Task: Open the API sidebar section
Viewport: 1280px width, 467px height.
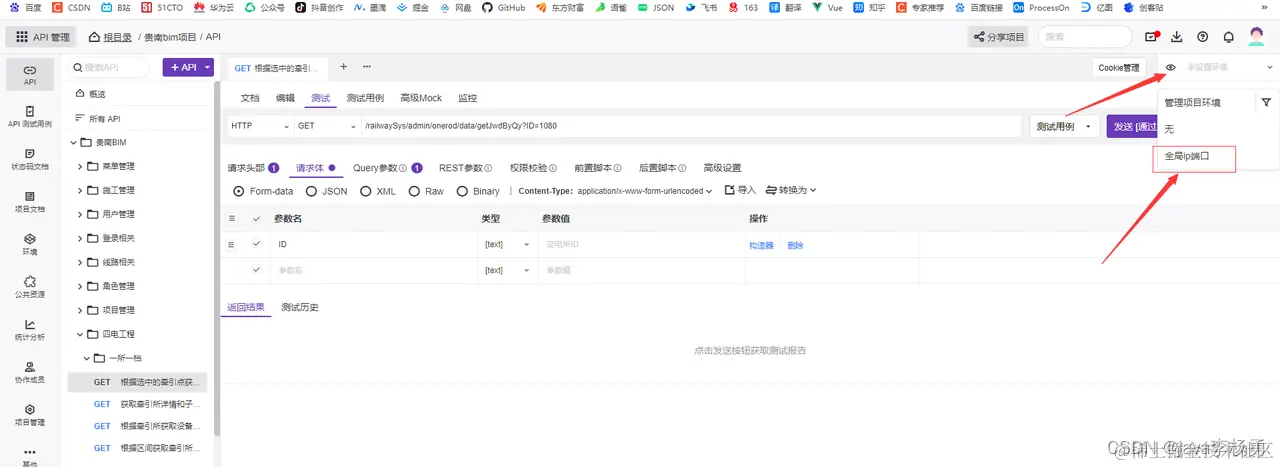Action: coord(30,75)
